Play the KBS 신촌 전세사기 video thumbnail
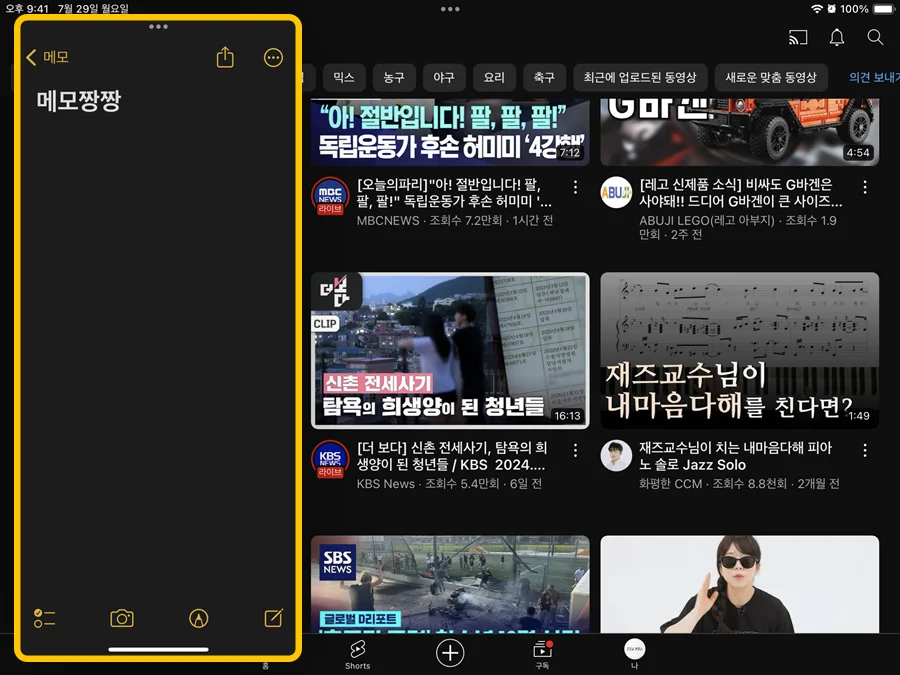Screen dimensions: 900x675 pyautogui.click(x=450, y=350)
